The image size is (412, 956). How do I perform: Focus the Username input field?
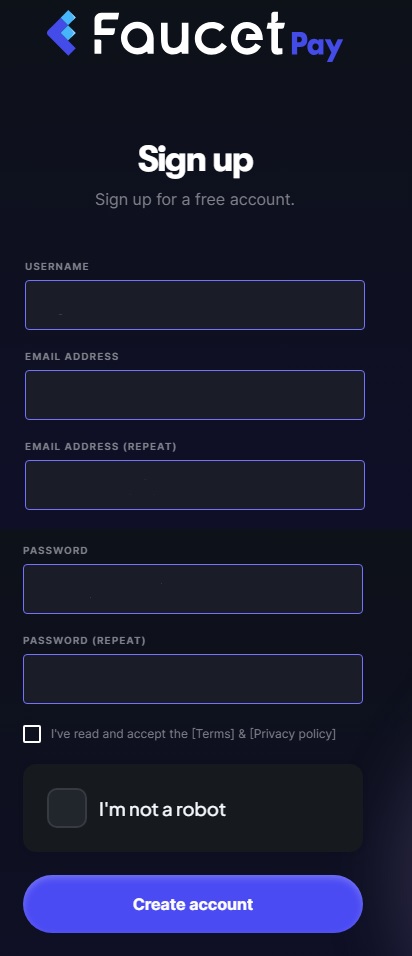[195, 305]
